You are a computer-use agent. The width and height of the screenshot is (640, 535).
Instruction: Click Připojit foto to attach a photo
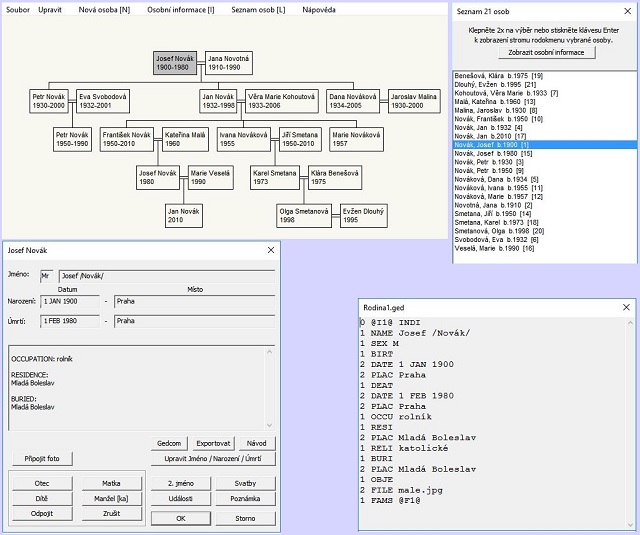pos(43,459)
